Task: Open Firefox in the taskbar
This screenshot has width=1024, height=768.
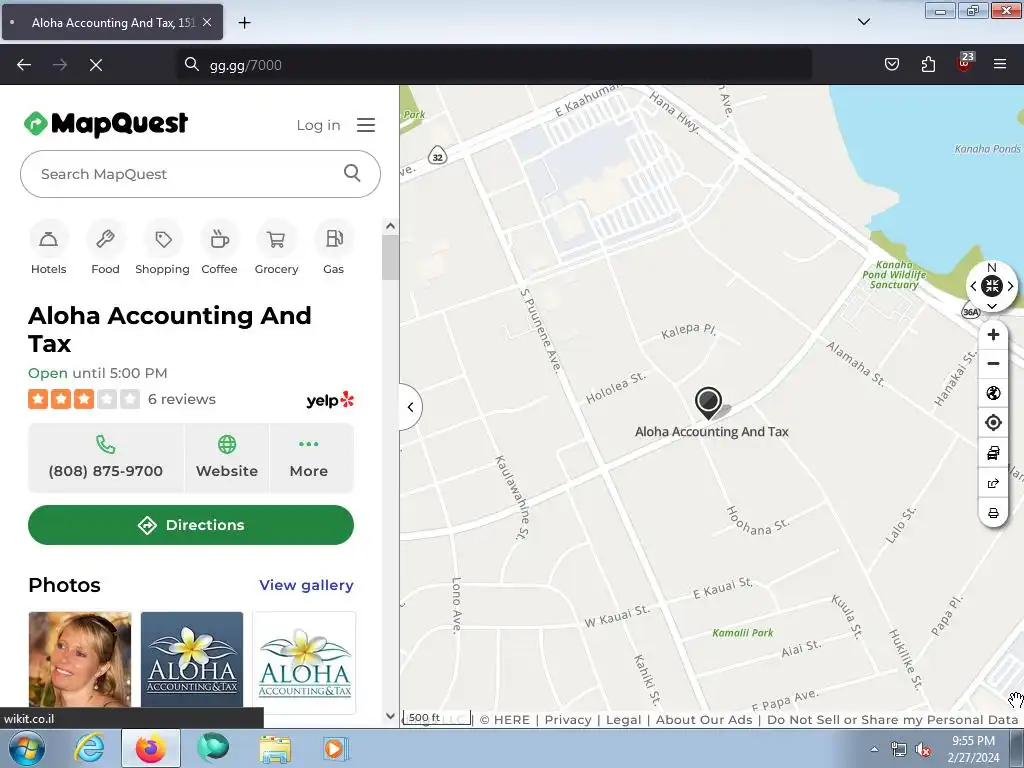Action: tap(151, 748)
